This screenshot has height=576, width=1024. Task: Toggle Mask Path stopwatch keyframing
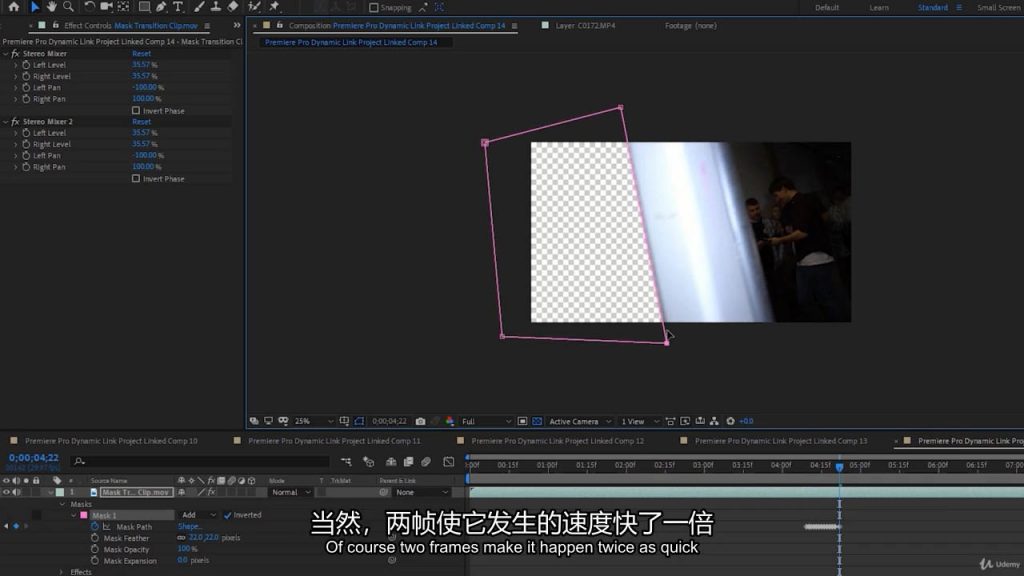[x=95, y=526]
